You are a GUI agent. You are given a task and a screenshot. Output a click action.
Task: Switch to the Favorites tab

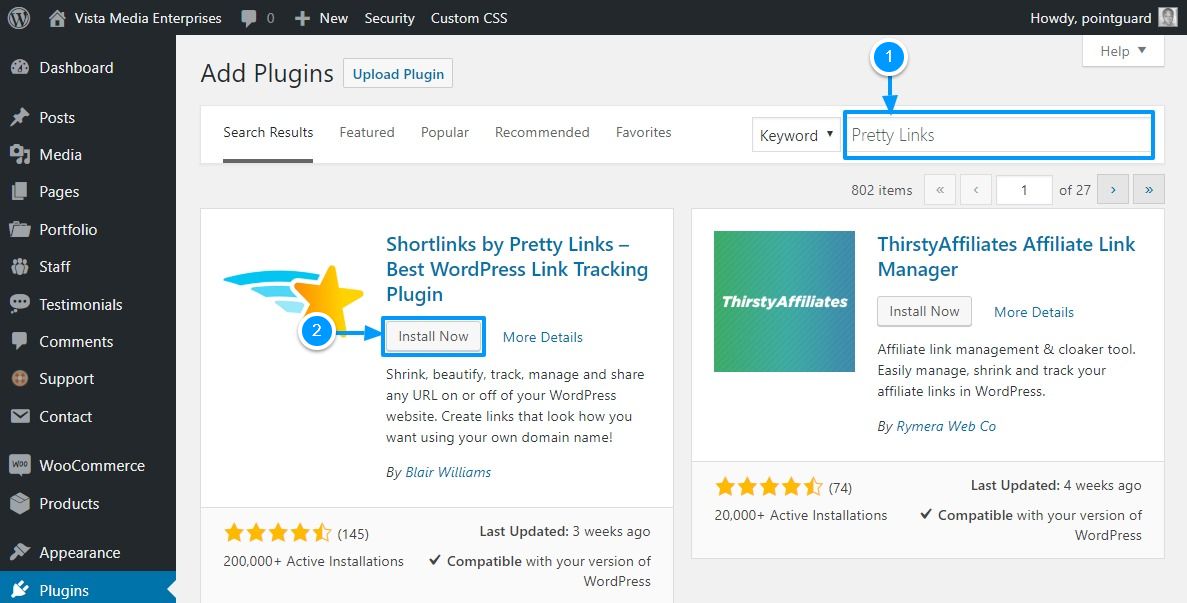tap(643, 132)
